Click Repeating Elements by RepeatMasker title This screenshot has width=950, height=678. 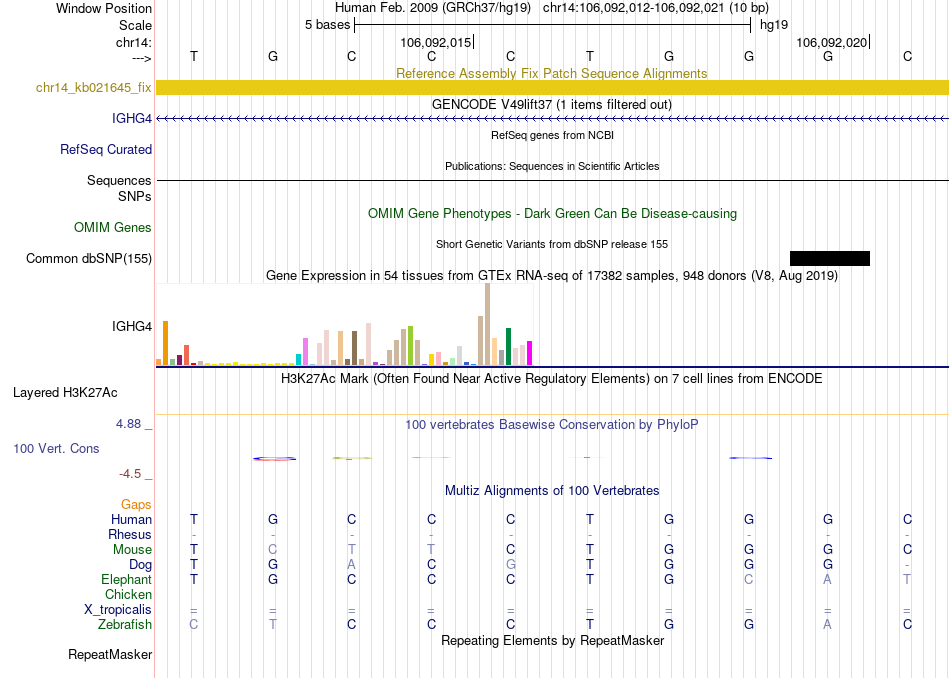pos(553,641)
